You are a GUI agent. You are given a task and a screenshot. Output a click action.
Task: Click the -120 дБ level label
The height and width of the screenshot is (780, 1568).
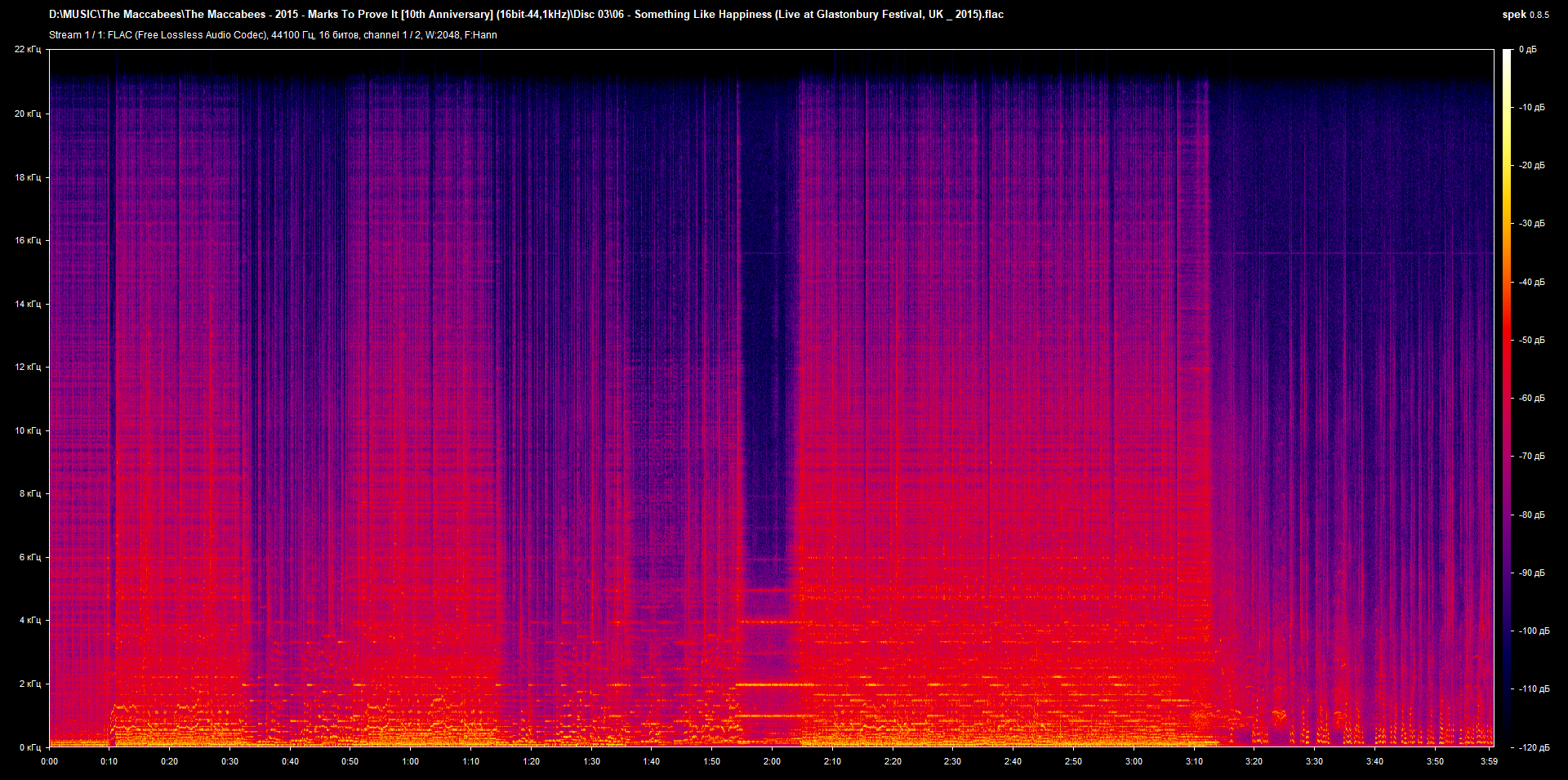coord(1533,747)
